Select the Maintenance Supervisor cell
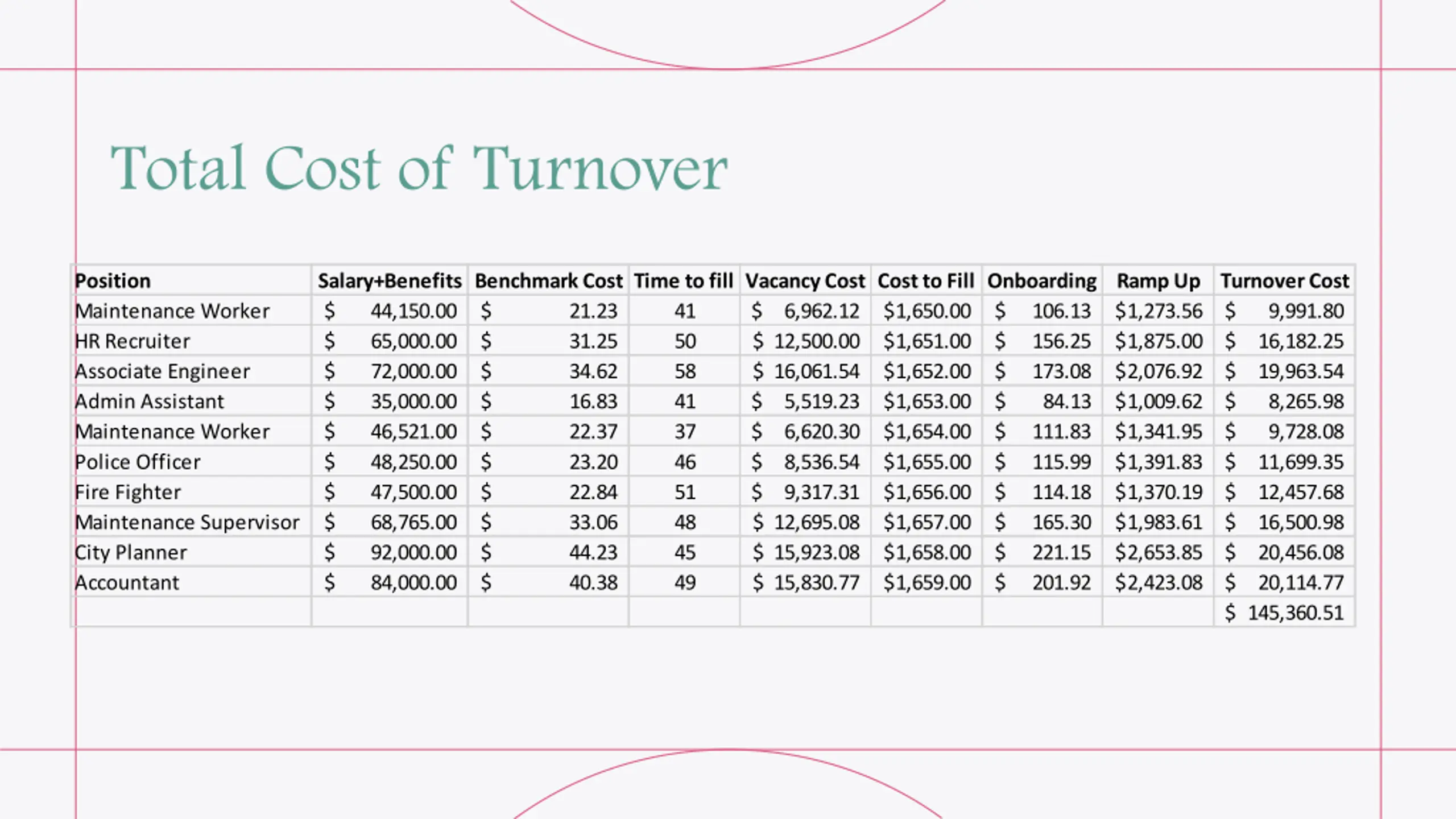This screenshot has width=1456, height=819. coord(187,522)
